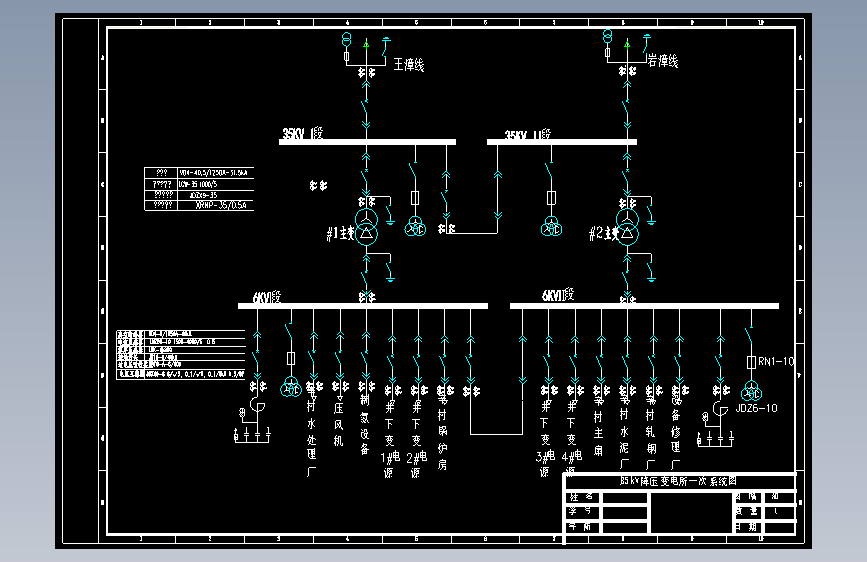Click the JDZ6-10 voltage transformer label
Viewport: 867px width, 562px height.
[x=756, y=408]
